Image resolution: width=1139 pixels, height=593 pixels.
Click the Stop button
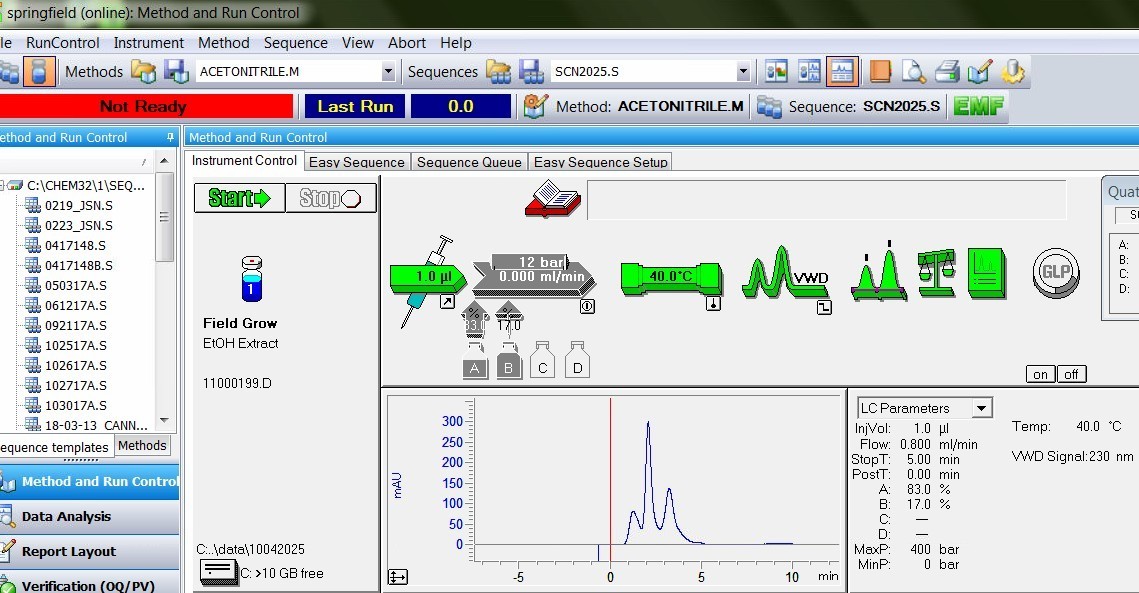[331, 198]
